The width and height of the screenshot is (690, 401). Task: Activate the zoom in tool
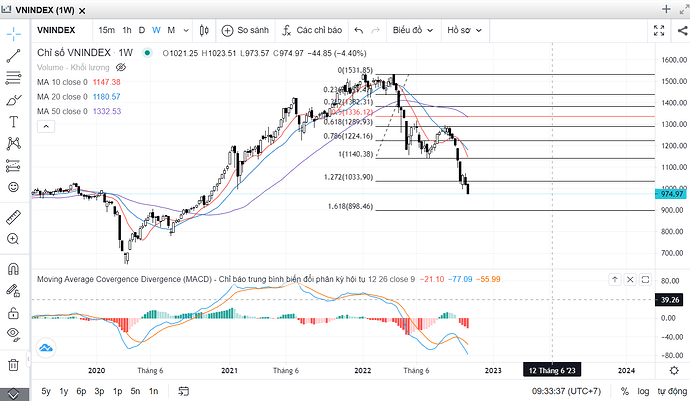point(13,239)
